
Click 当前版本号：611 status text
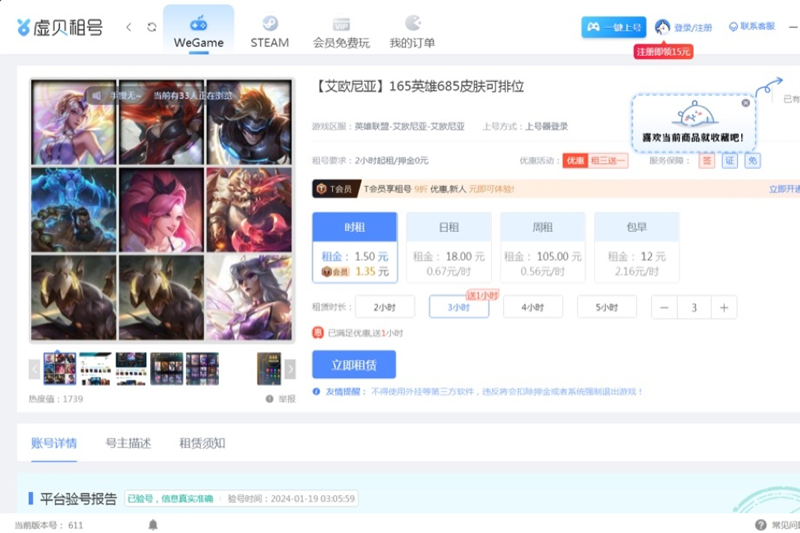click(x=48, y=525)
